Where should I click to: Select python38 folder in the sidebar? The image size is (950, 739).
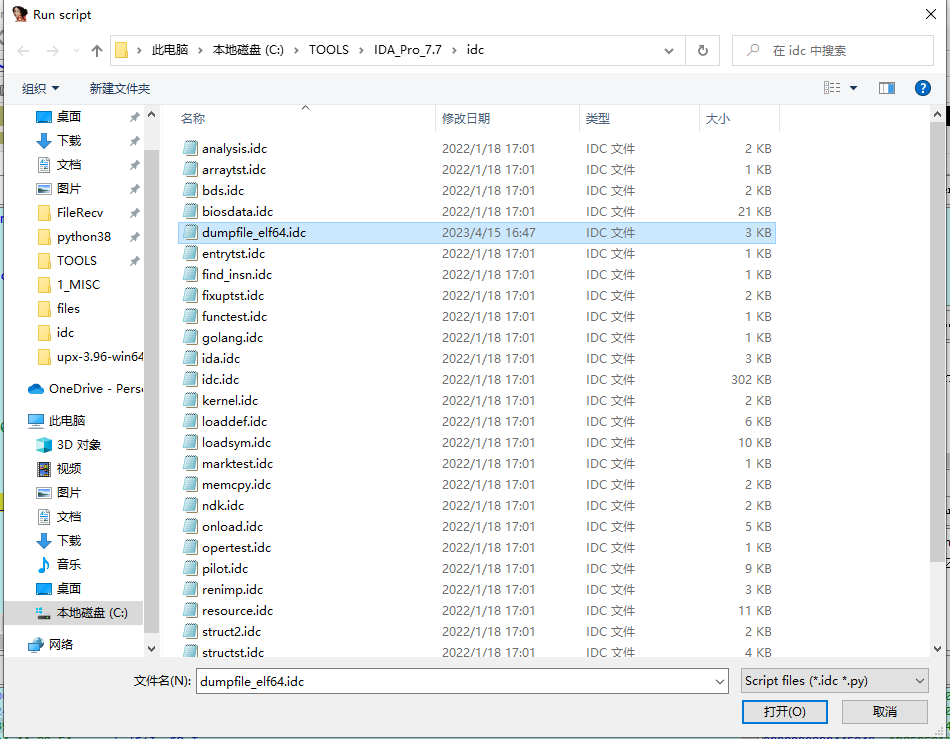click(x=84, y=236)
